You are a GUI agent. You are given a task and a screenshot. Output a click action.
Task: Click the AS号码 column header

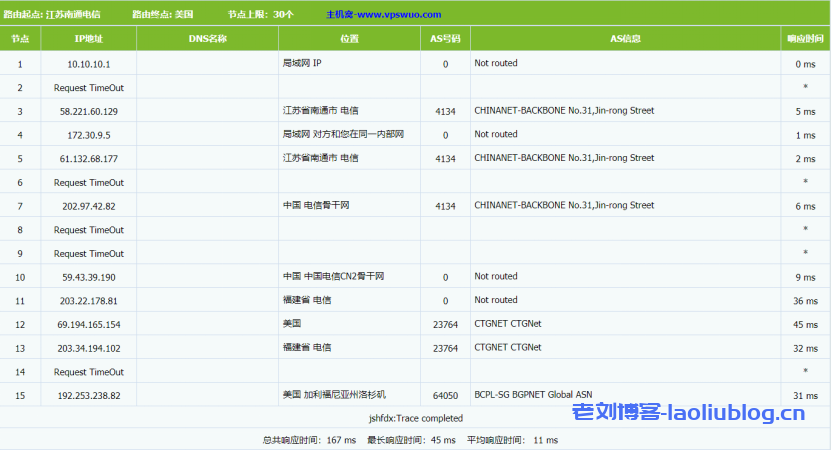(x=445, y=39)
